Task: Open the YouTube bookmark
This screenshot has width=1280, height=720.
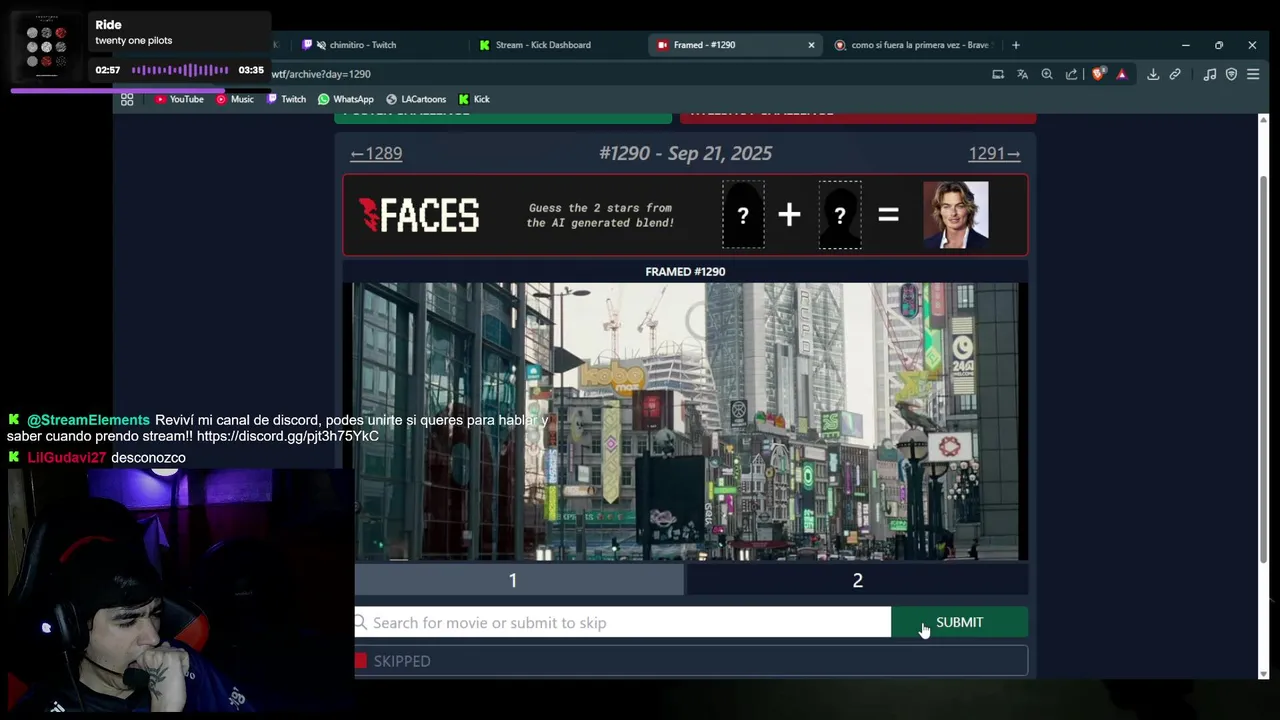Action: [x=179, y=99]
